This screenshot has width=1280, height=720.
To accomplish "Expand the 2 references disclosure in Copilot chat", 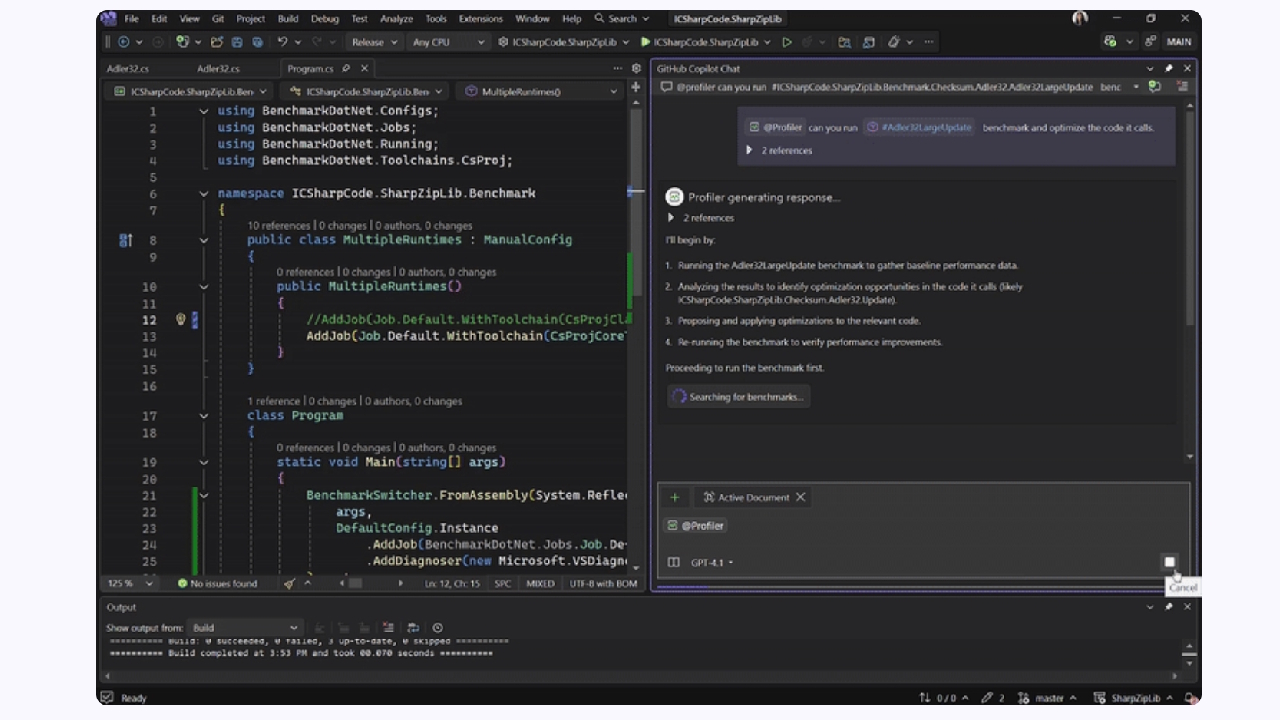I will [x=671, y=217].
